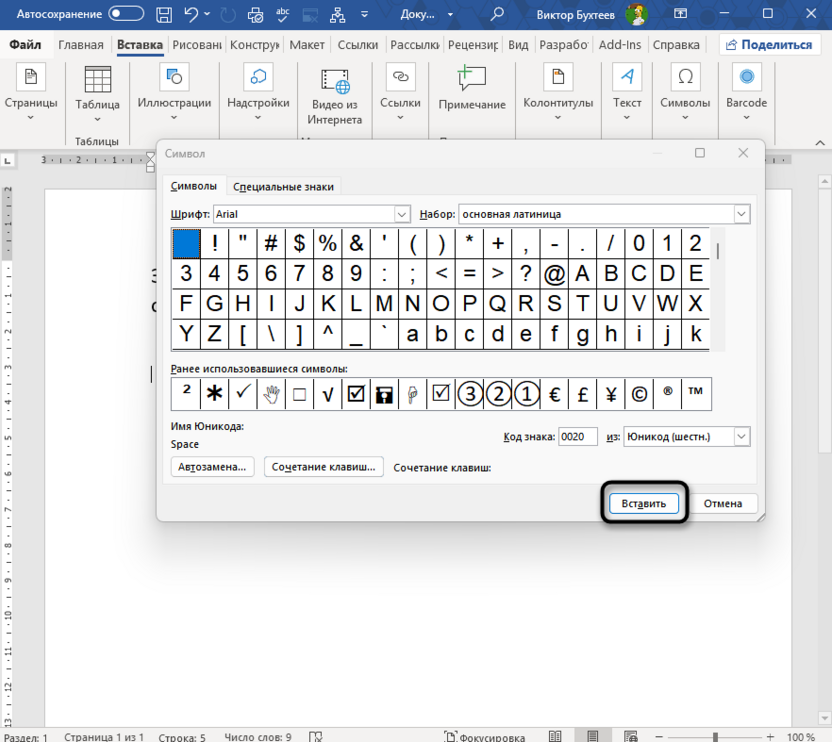Switch to the Главная tab
Screen dimensions: 832x742
[81, 45]
